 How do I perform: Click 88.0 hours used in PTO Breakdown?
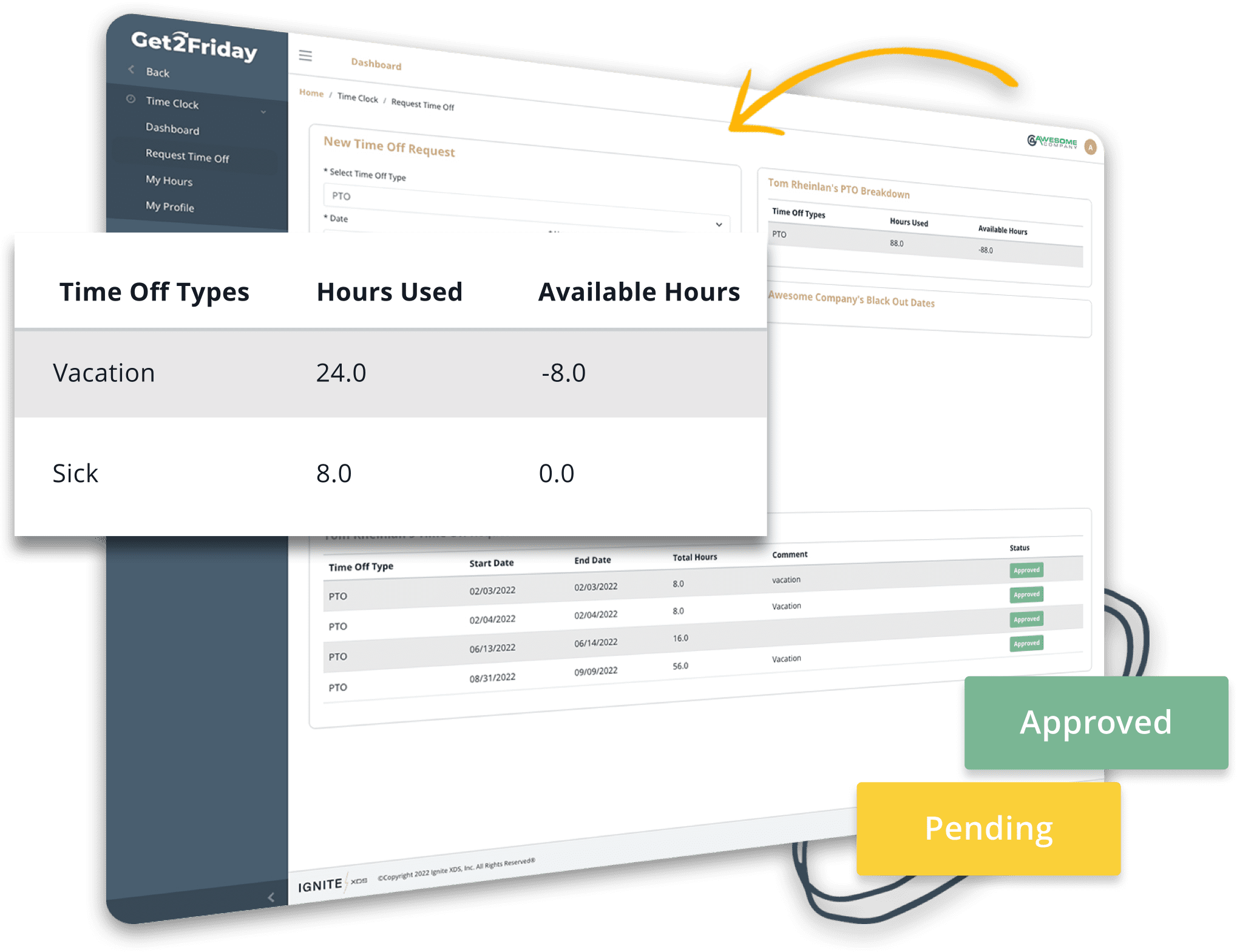click(x=897, y=243)
